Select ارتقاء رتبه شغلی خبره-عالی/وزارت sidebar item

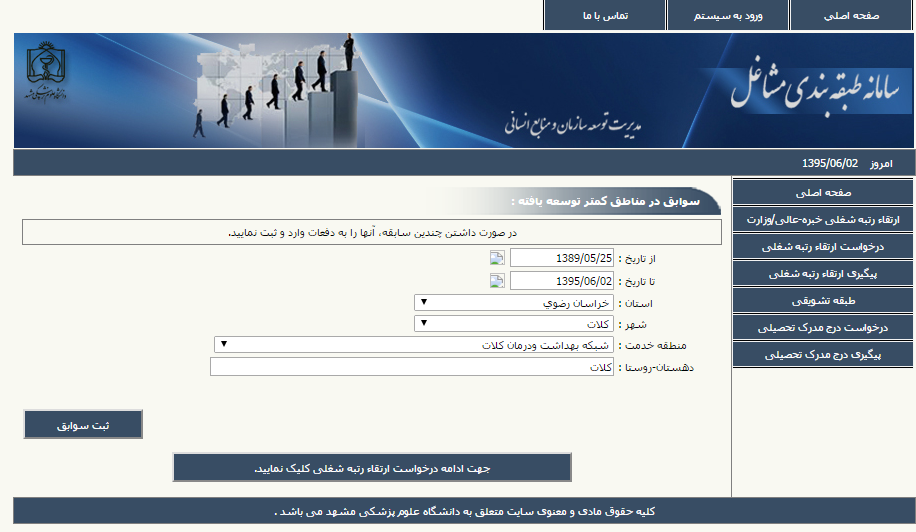[x=823, y=219]
